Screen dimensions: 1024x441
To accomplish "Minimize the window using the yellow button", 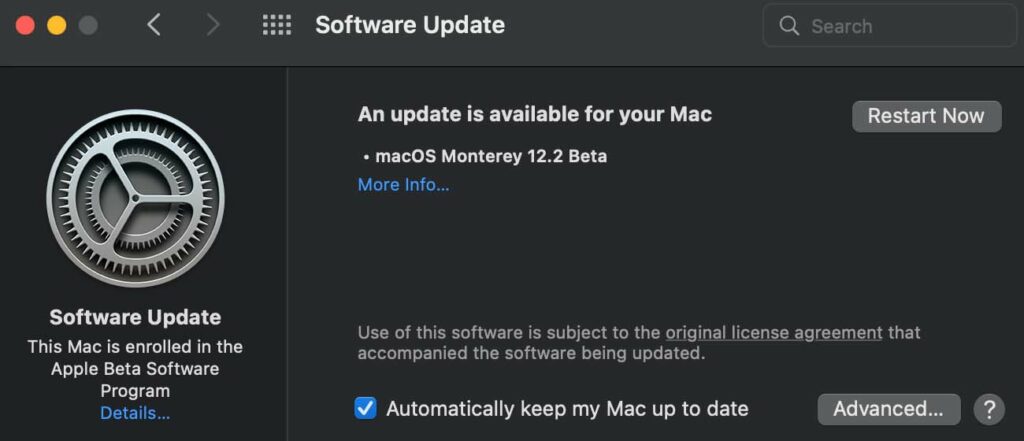I will [56, 26].
